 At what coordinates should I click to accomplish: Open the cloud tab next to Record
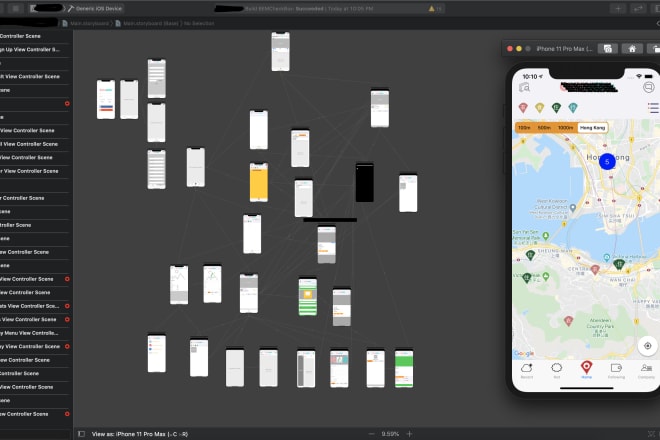coord(556,371)
